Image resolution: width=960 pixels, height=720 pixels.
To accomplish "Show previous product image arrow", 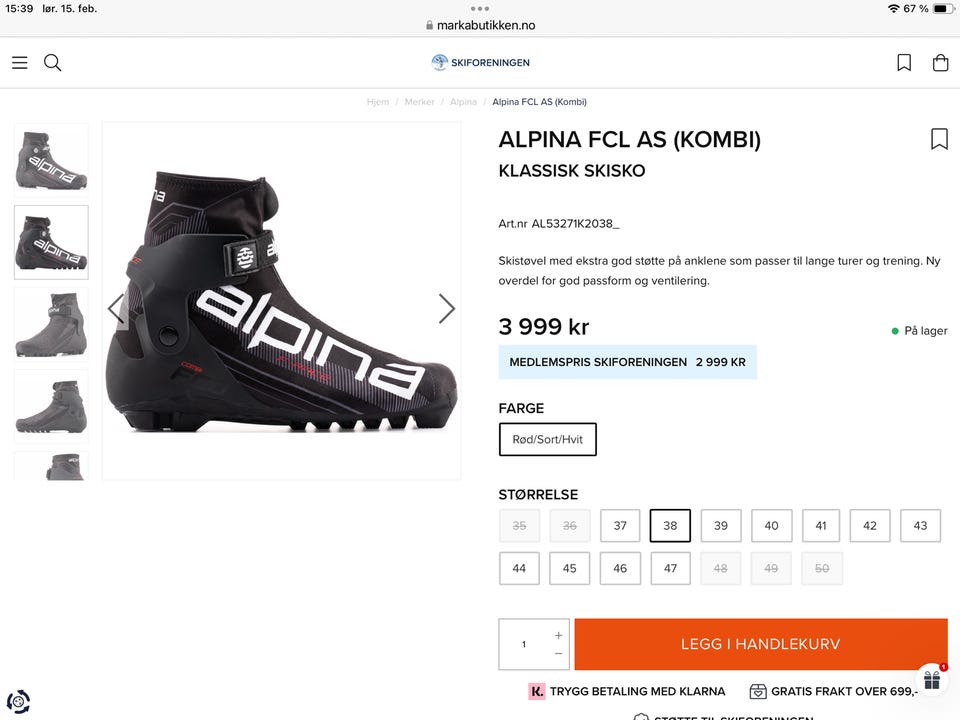I will (117, 308).
